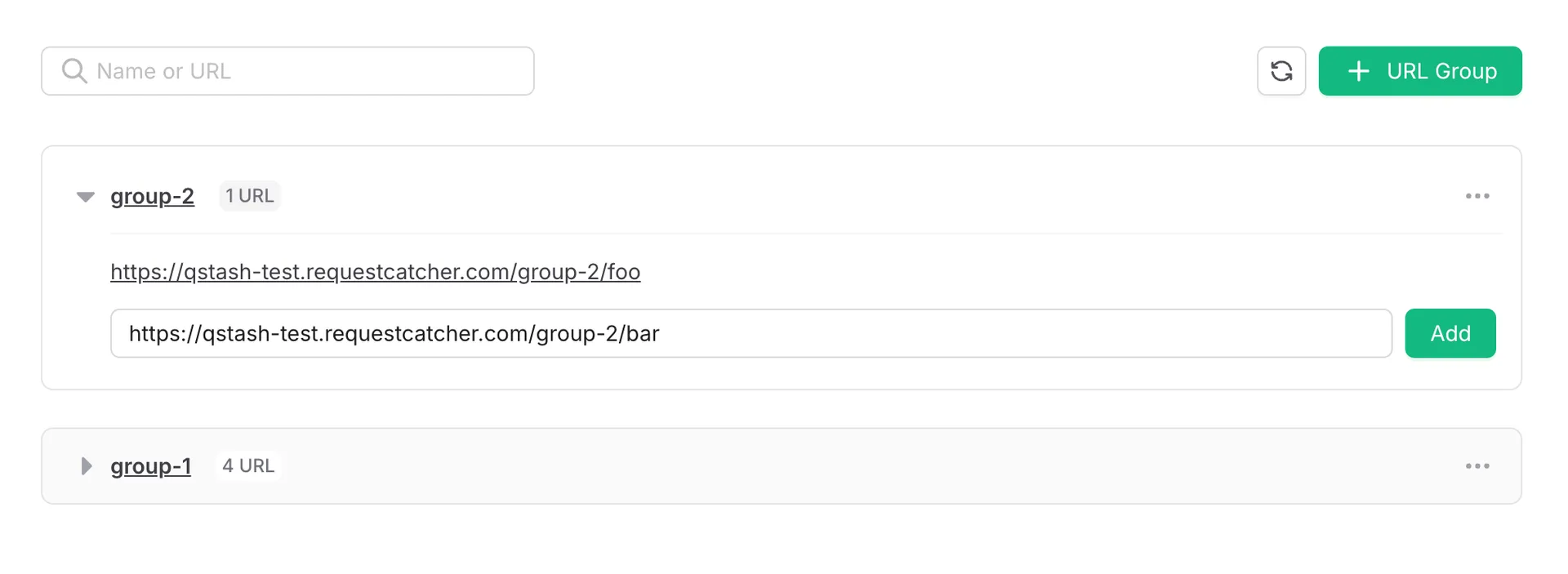Click the empty area of group-2 header

coord(866,196)
